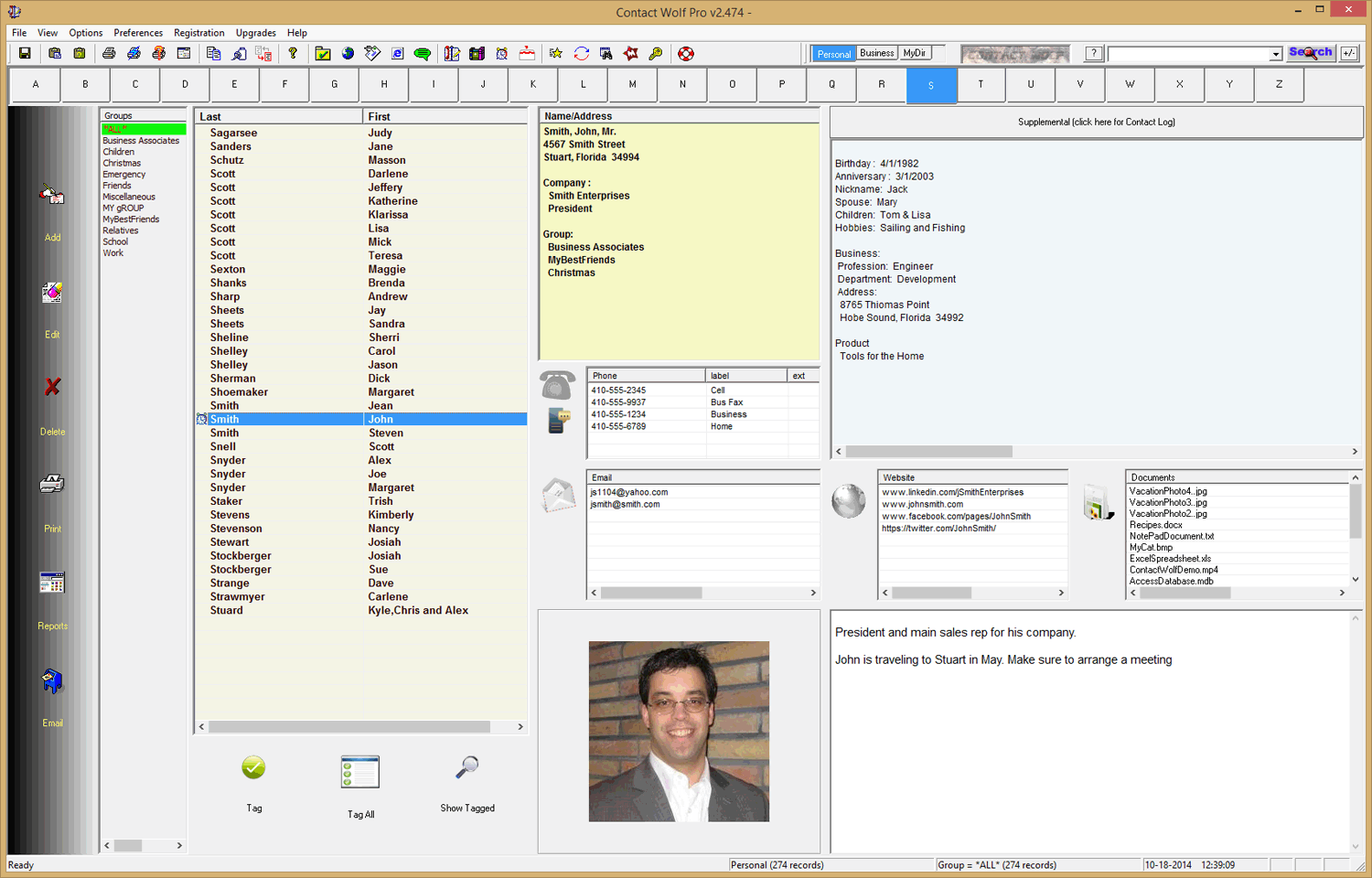
Task: Open website www.johnsmith.com entry
Action: (922, 504)
